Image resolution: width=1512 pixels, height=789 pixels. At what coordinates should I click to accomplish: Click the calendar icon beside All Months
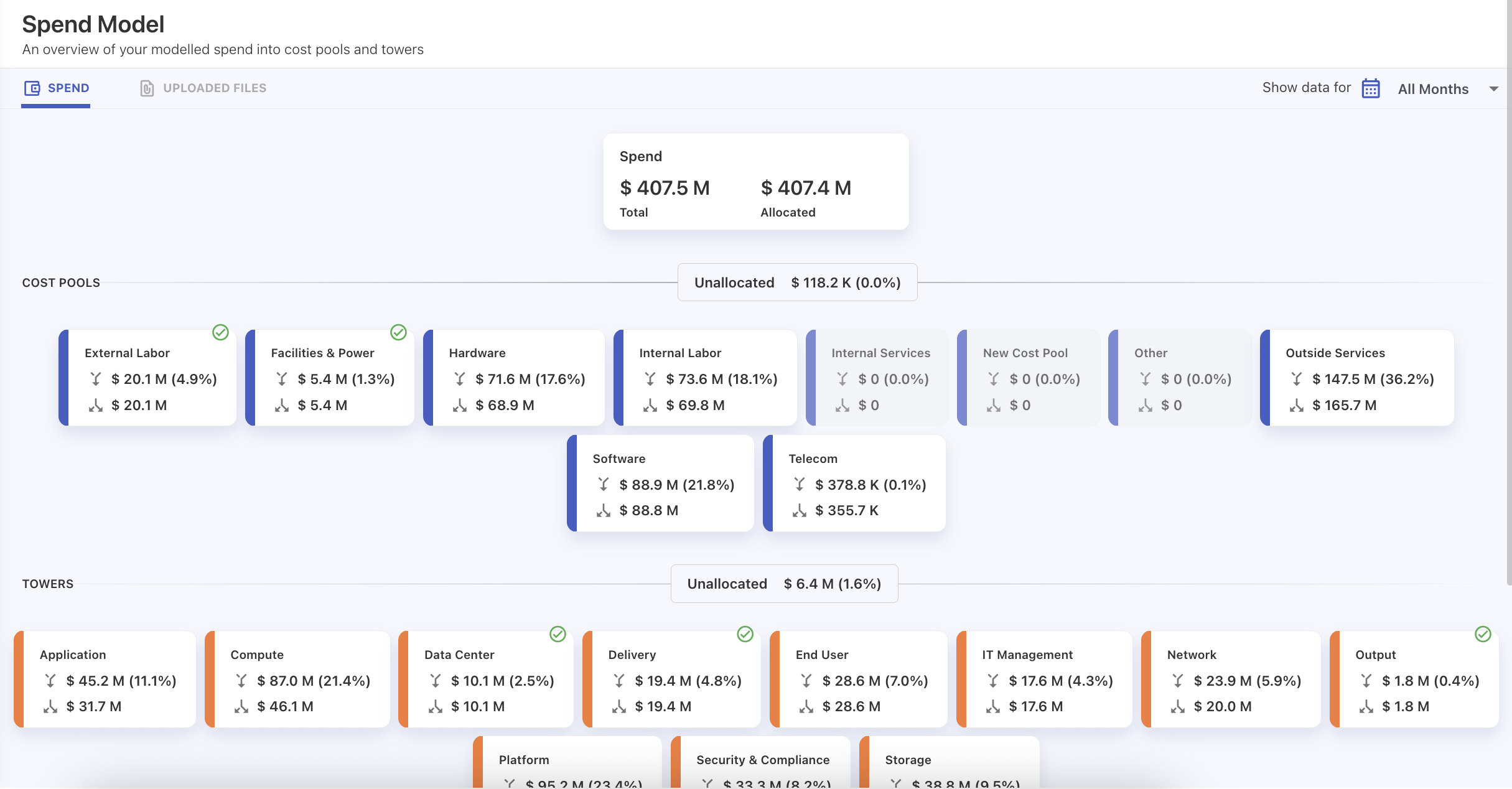click(1370, 88)
